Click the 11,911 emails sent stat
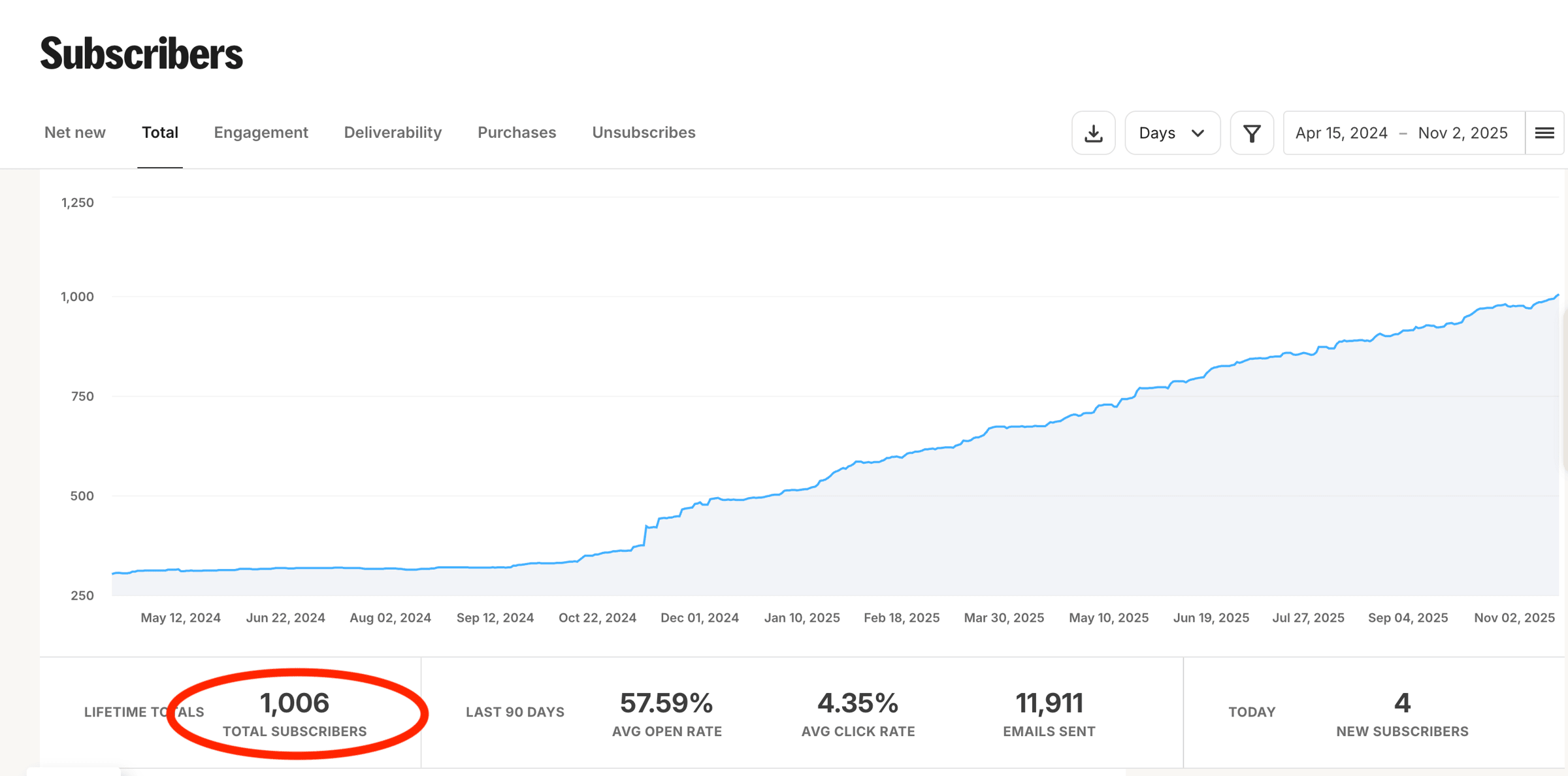 [1049, 703]
